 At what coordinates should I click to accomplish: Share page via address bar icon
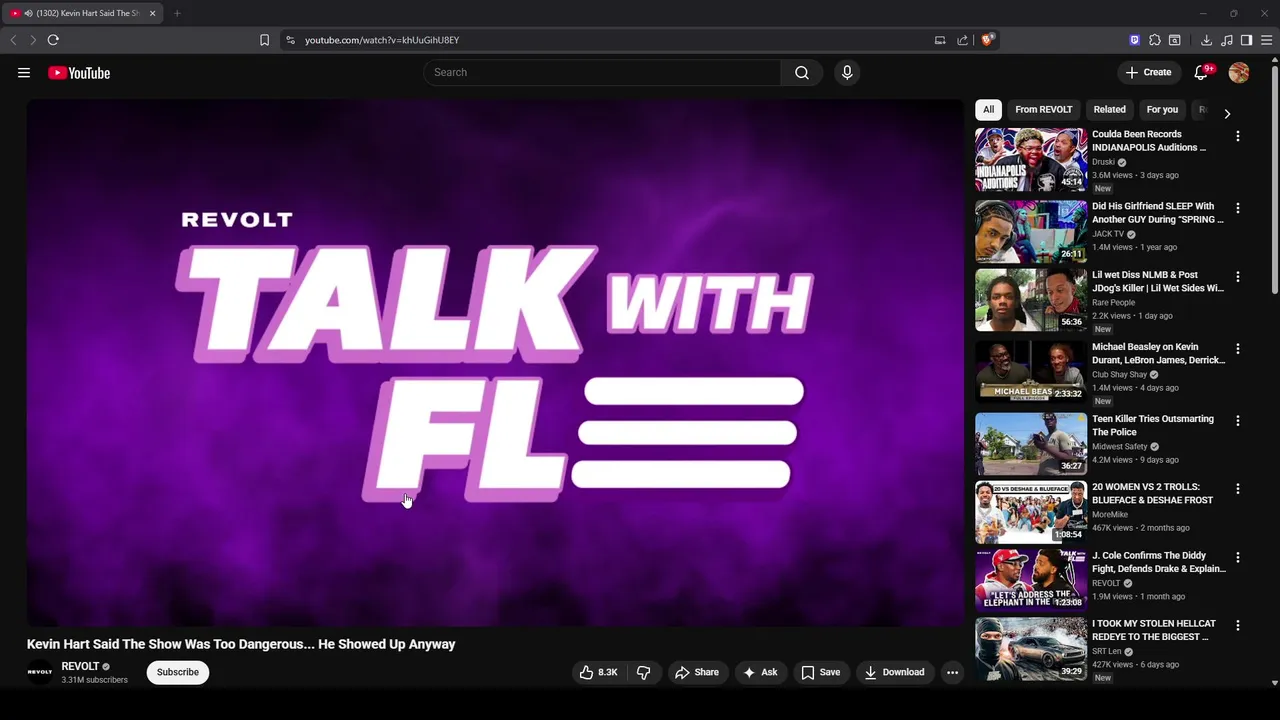click(962, 40)
